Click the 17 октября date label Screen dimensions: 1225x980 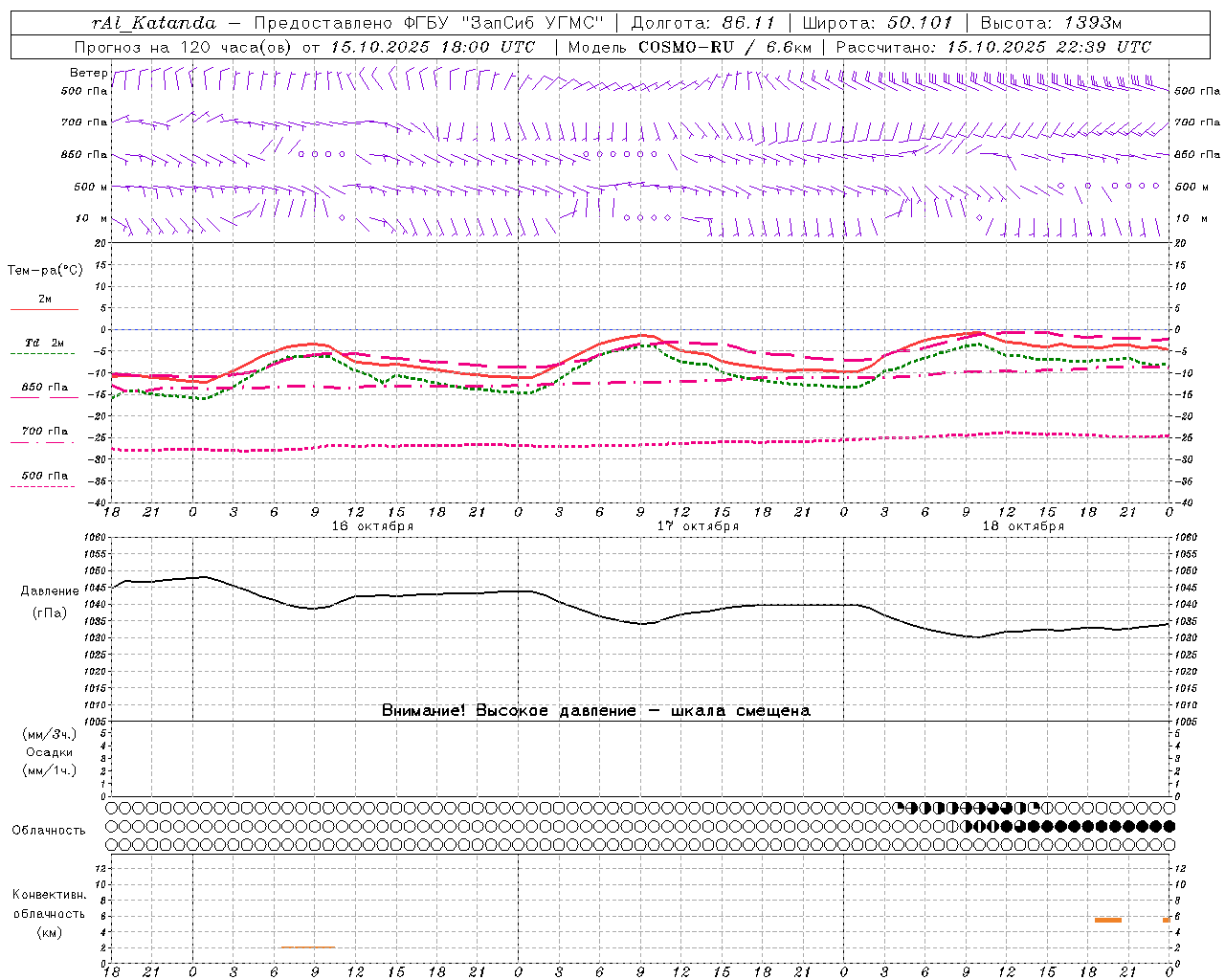(x=698, y=526)
